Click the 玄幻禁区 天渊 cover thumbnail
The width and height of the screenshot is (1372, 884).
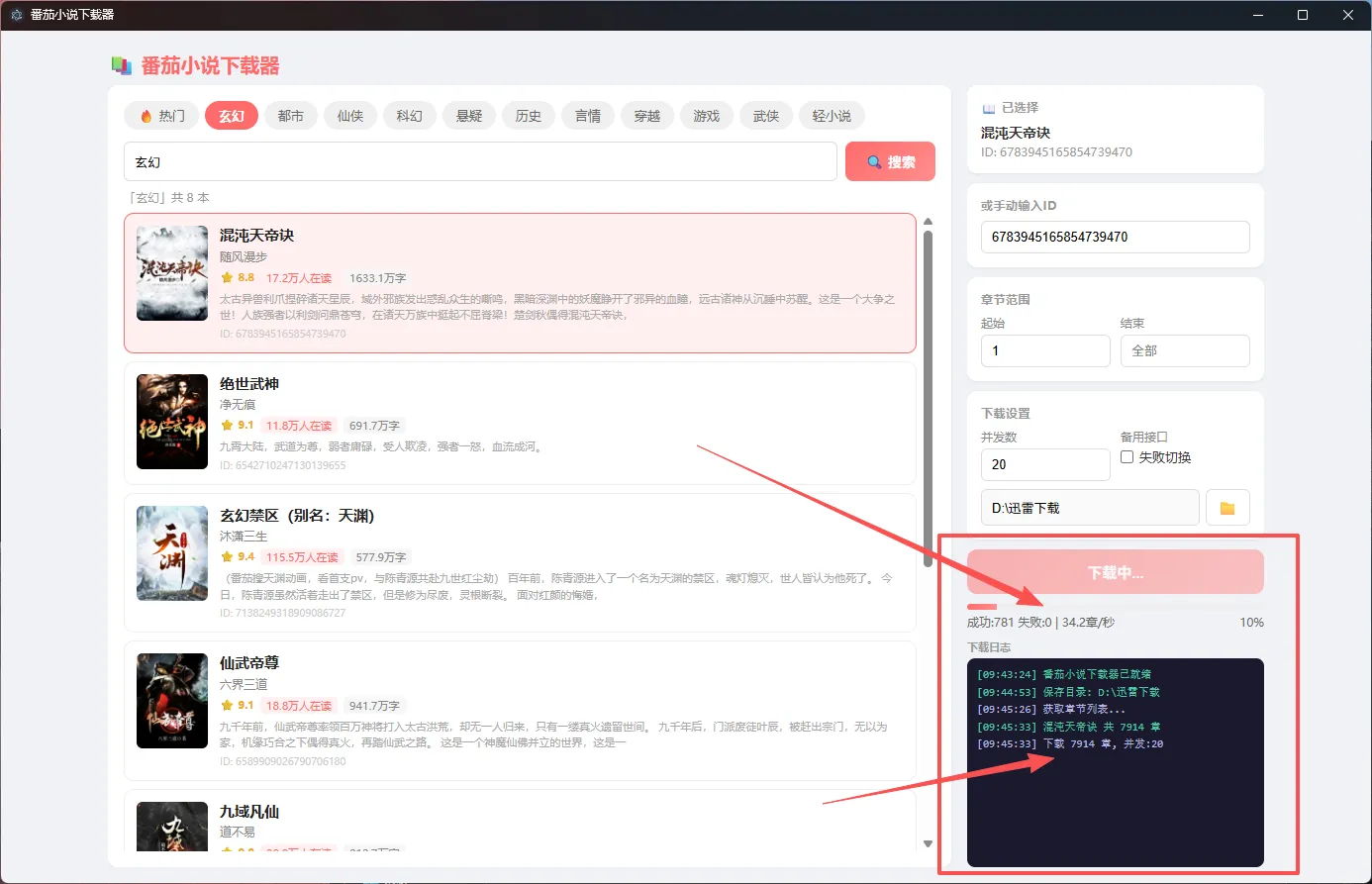(x=172, y=553)
